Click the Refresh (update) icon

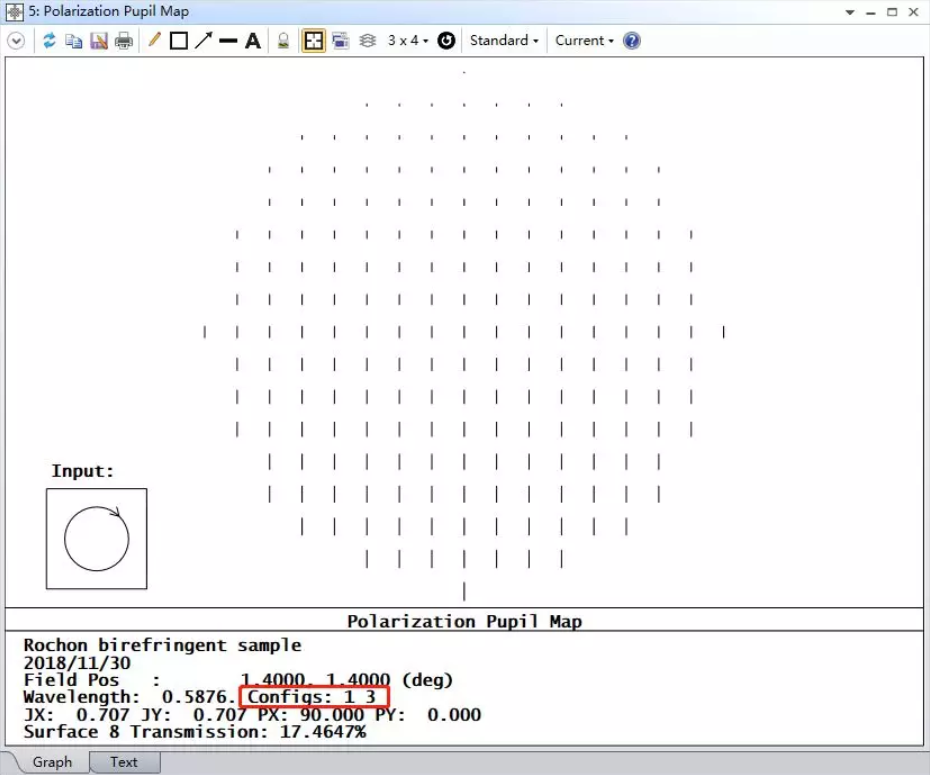[x=48, y=41]
